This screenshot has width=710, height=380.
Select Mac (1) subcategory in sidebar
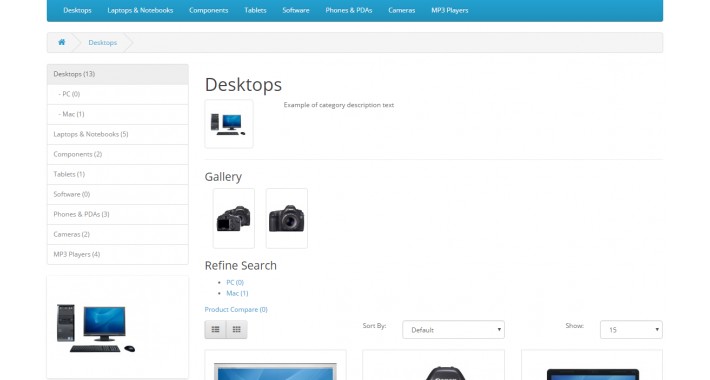pyautogui.click(x=118, y=114)
